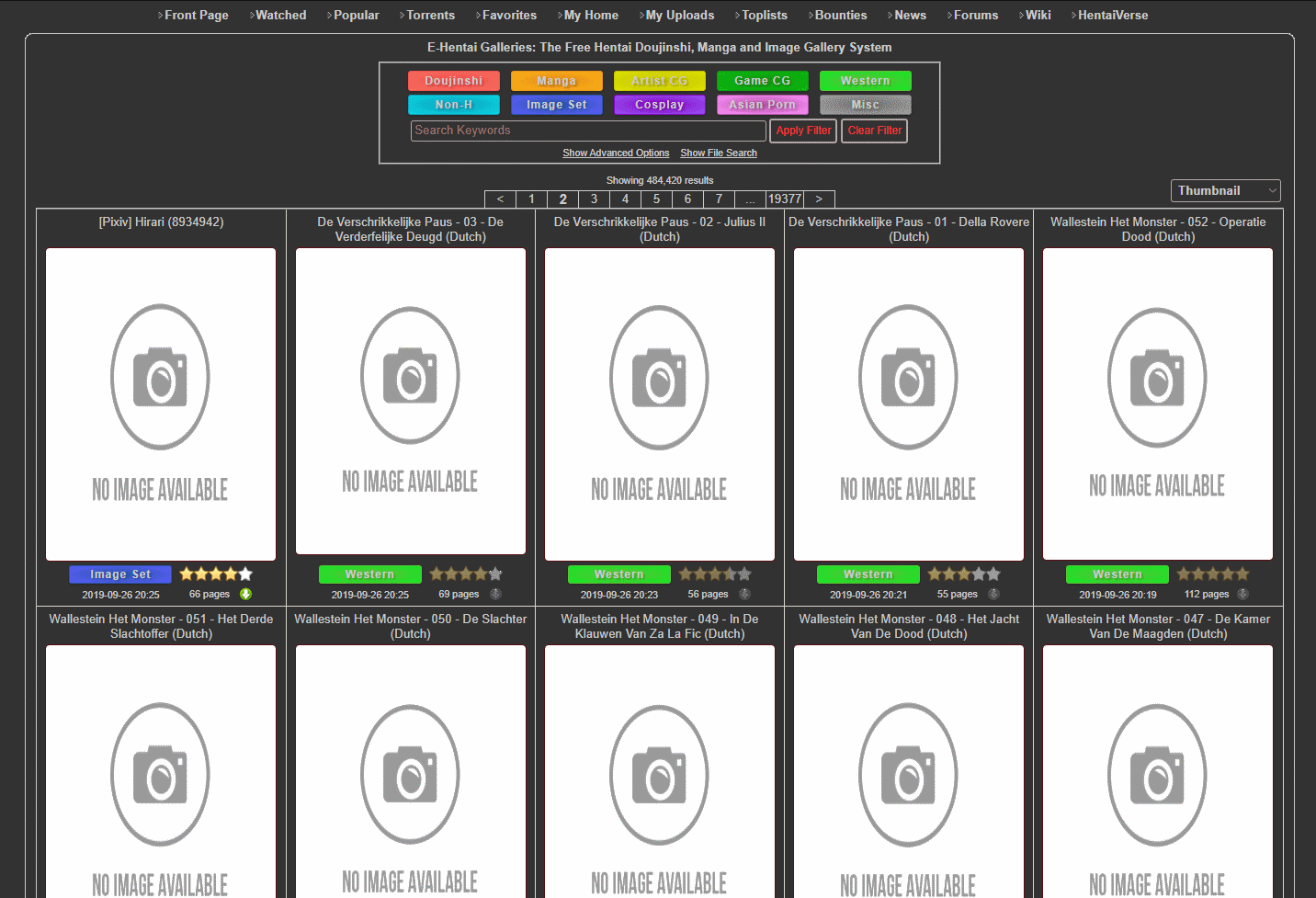Toggle the Artist CG category filter
The height and width of the screenshot is (898, 1316).
click(660, 81)
